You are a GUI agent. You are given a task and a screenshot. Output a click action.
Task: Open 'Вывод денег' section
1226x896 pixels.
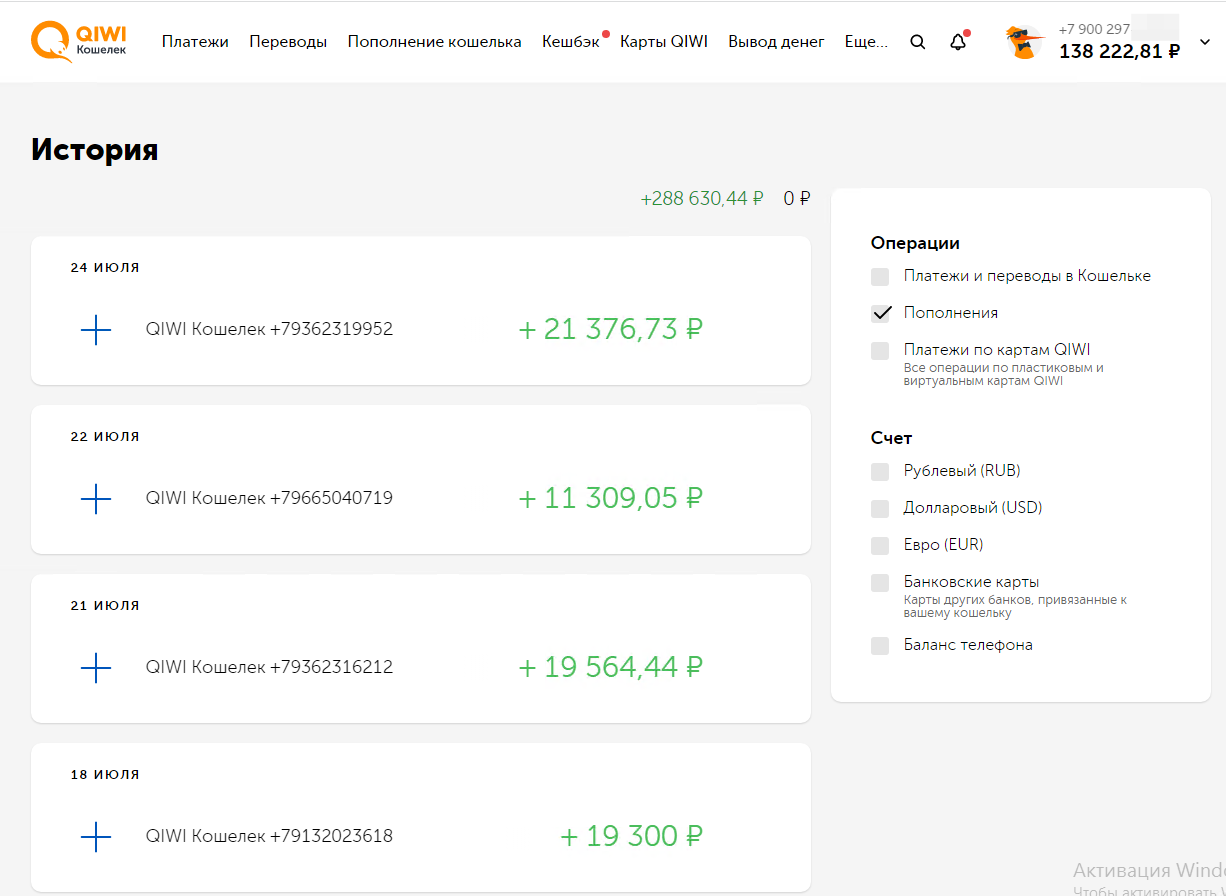777,42
